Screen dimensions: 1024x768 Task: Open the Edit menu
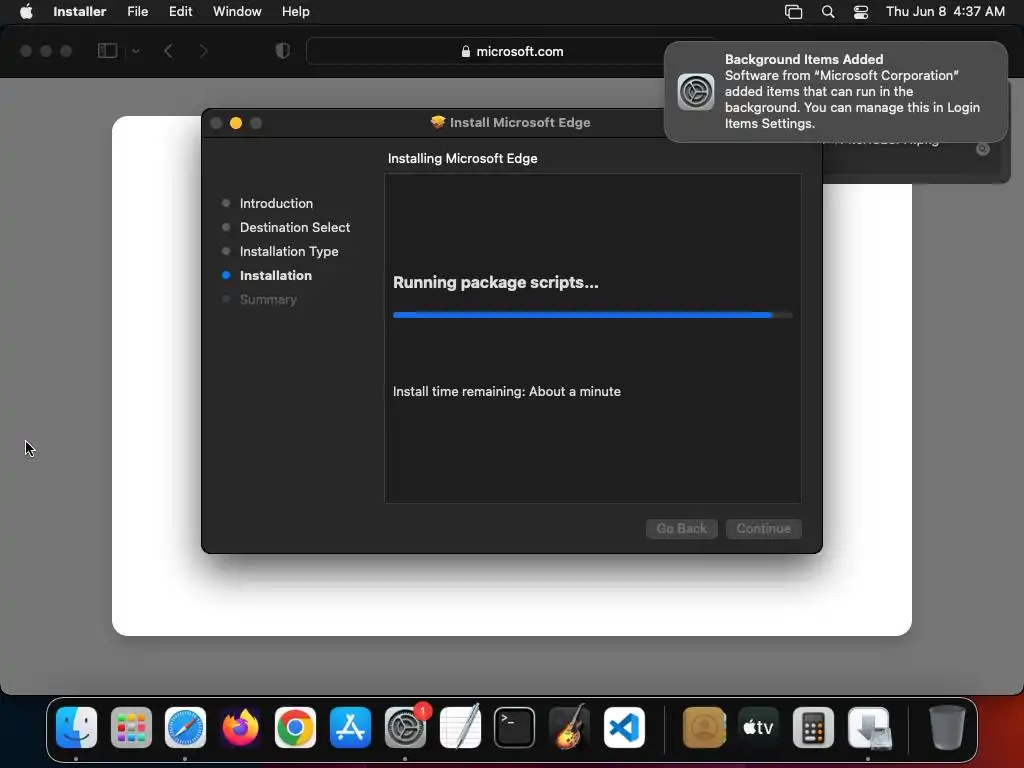pos(180,12)
